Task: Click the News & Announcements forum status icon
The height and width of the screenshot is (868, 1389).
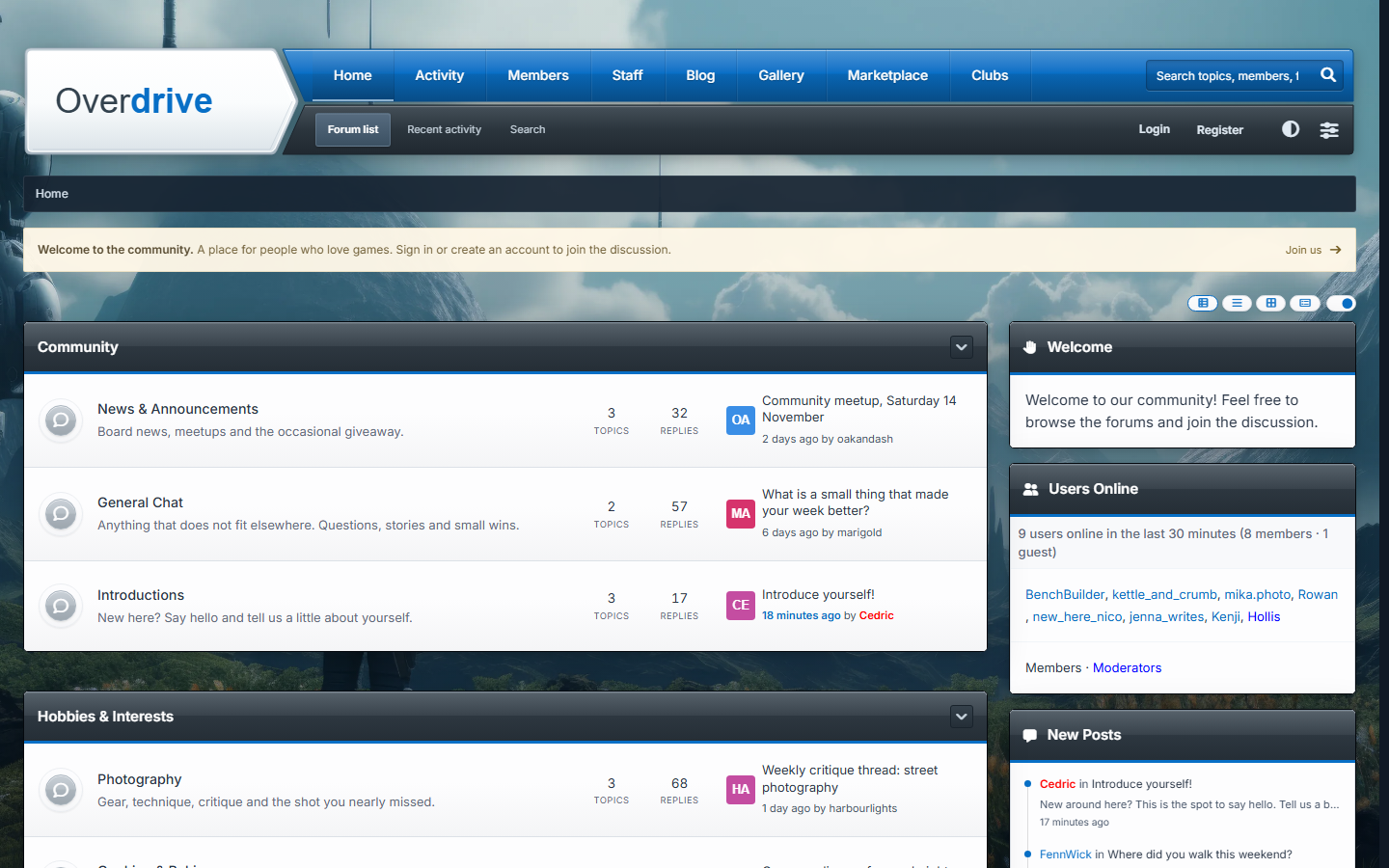Action: [61, 420]
